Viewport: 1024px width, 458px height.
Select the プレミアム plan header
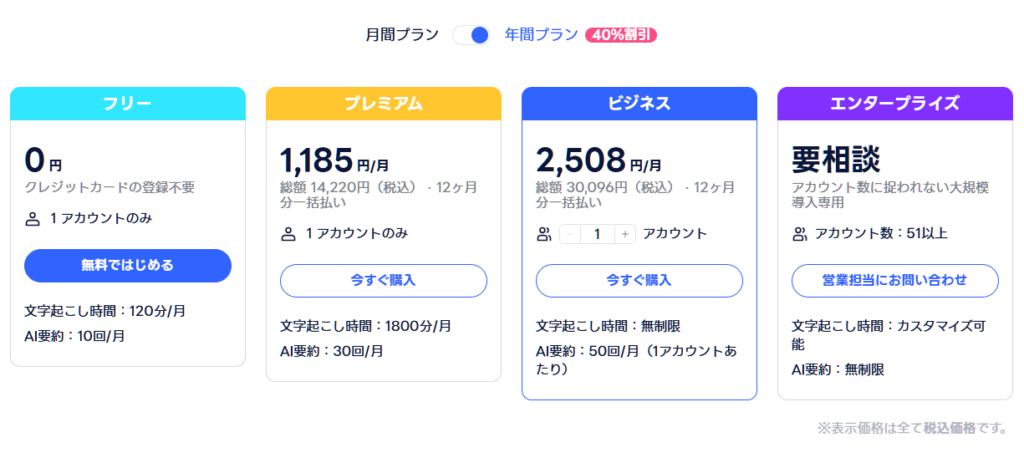pos(383,104)
